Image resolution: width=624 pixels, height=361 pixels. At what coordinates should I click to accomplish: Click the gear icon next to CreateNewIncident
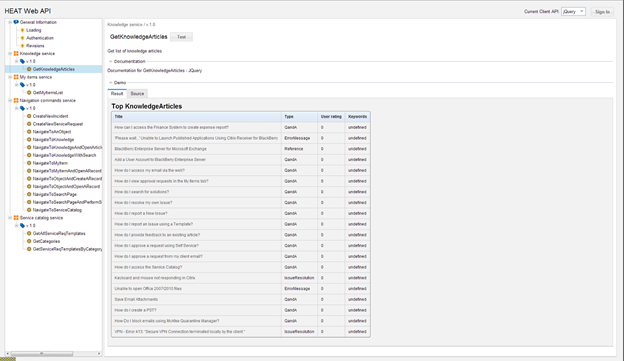pos(29,116)
